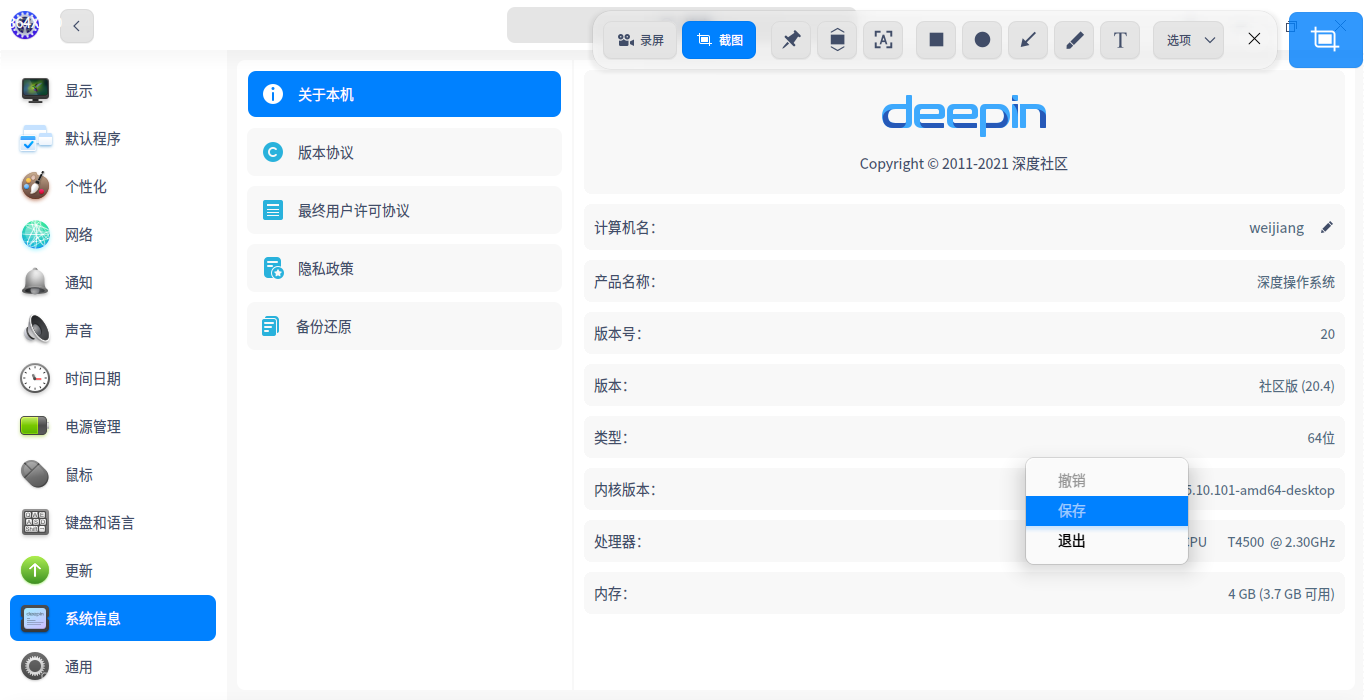Viewport: 1364px width, 700px height.
Task: Select the pin-to-screen tool in the toolbar
Action: pos(790,40)
